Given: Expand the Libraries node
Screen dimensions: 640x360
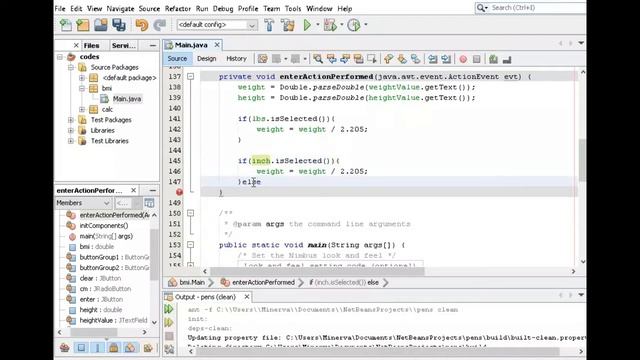Looking at the screenshot, I should [x=71, y=131].
